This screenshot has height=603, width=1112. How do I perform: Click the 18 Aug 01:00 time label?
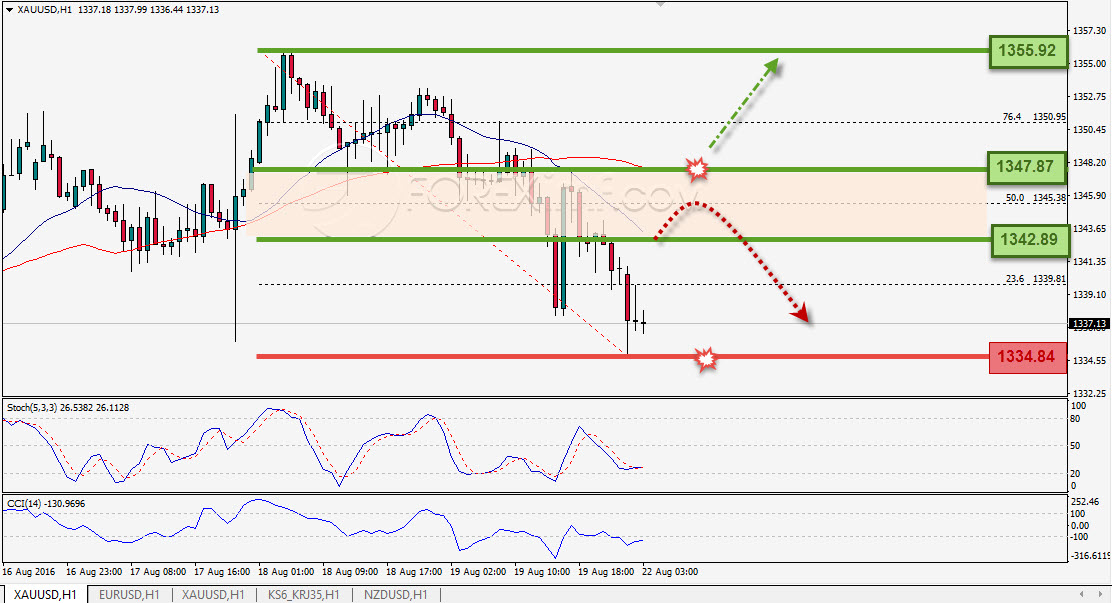tap(286, 572)
